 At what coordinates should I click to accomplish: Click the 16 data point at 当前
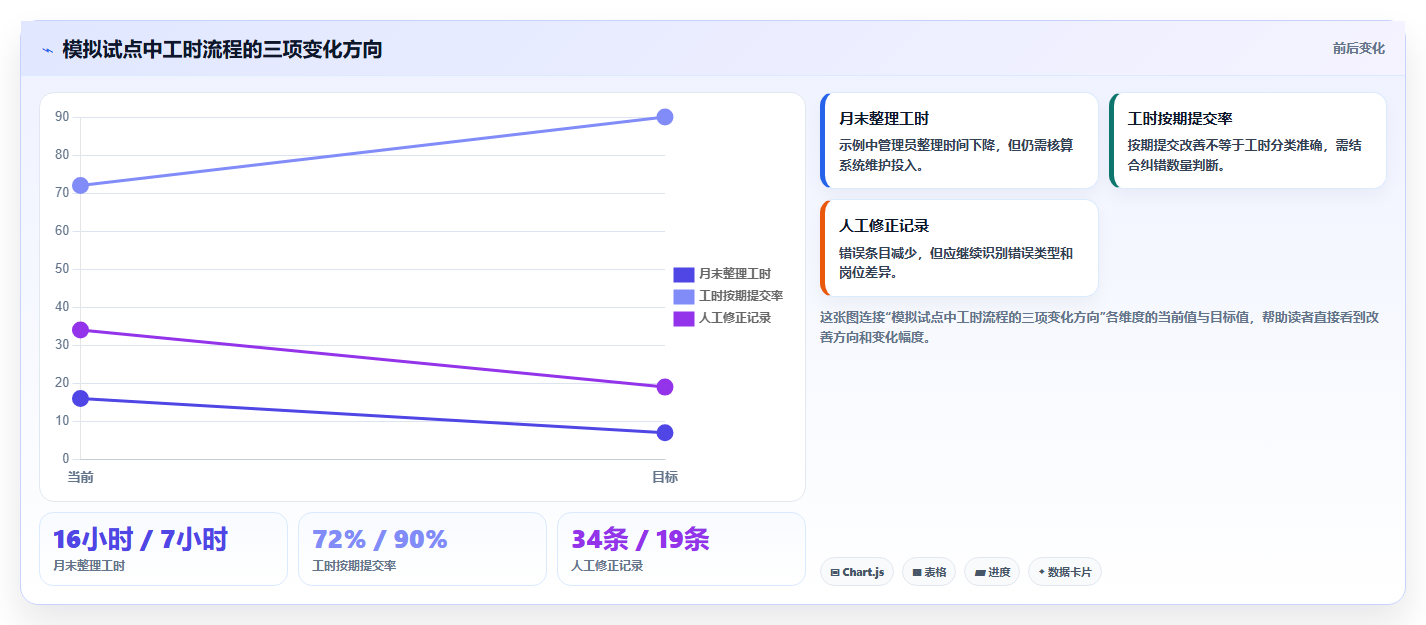[80, 398]
